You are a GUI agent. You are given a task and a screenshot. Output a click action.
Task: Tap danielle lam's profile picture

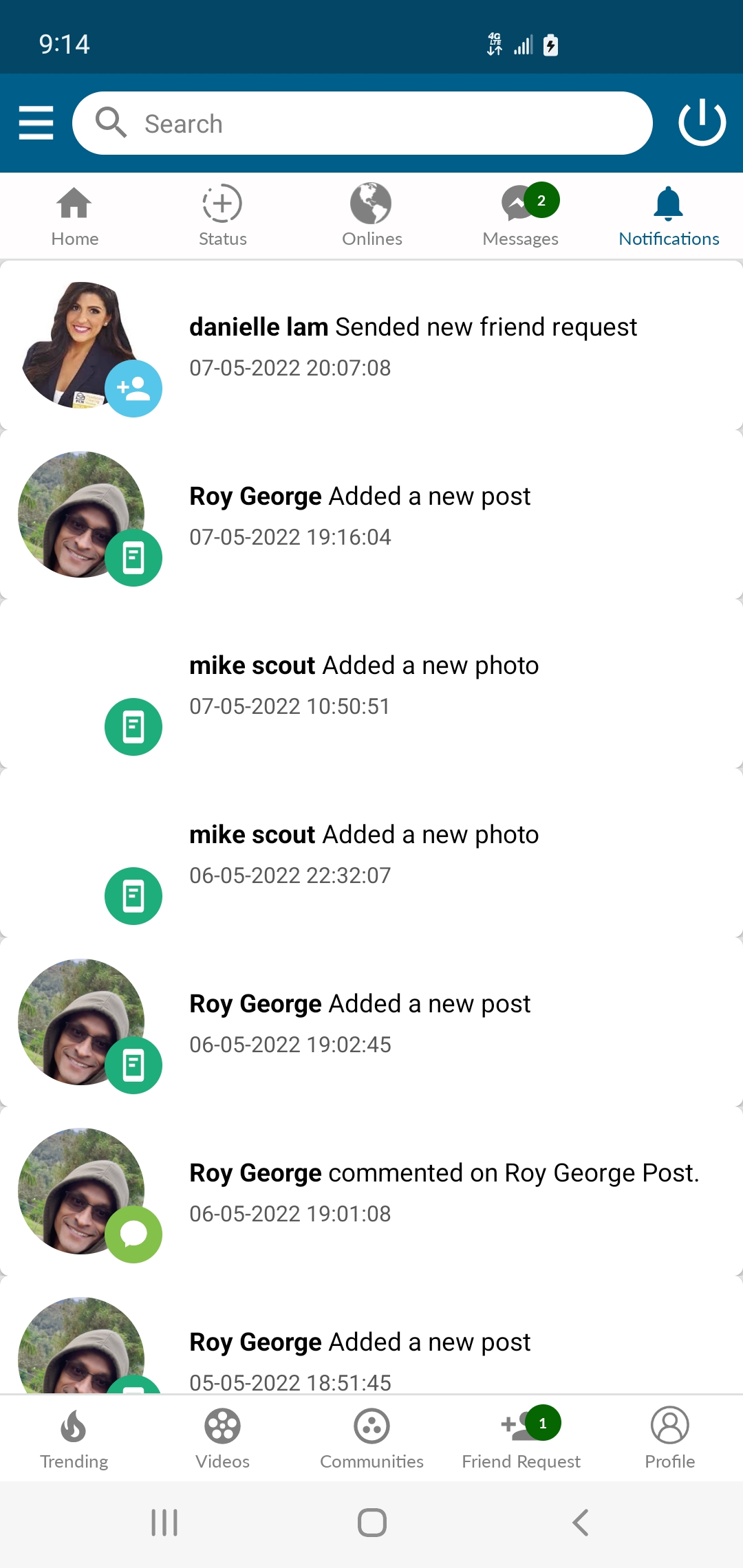pyautogui.click(x=83, y=345)
